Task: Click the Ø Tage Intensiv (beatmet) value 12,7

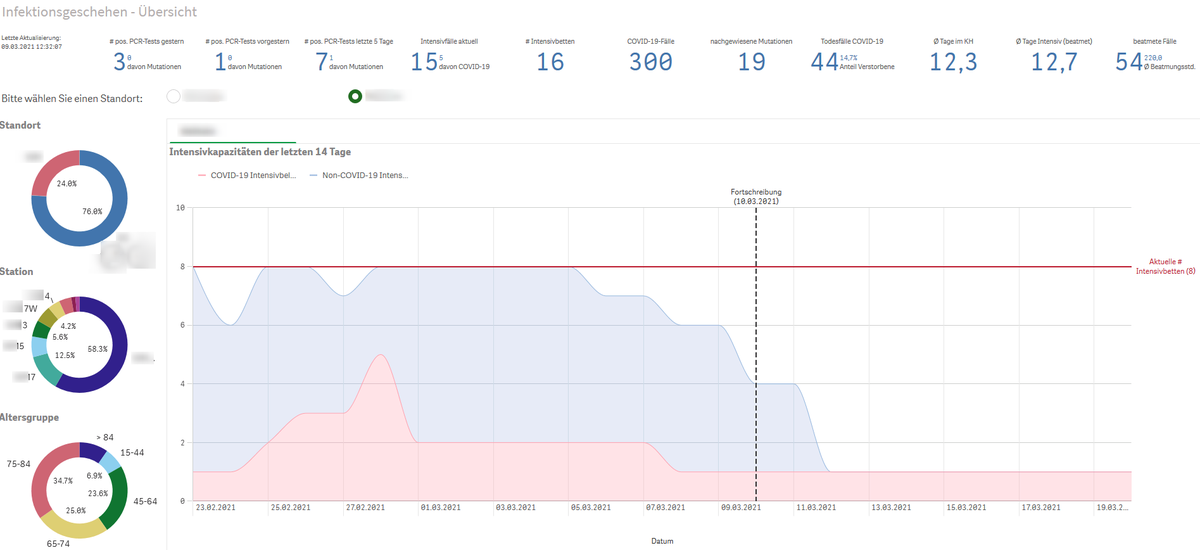Action: pos(1055,63)
